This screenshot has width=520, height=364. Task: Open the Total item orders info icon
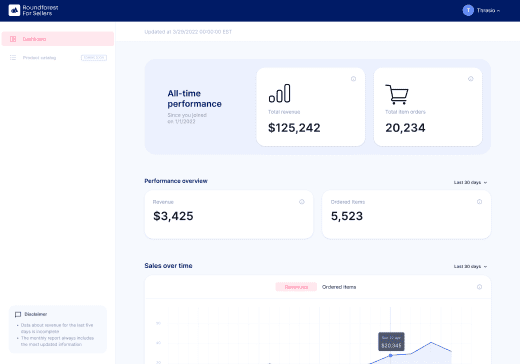click(x=471, y=79)
